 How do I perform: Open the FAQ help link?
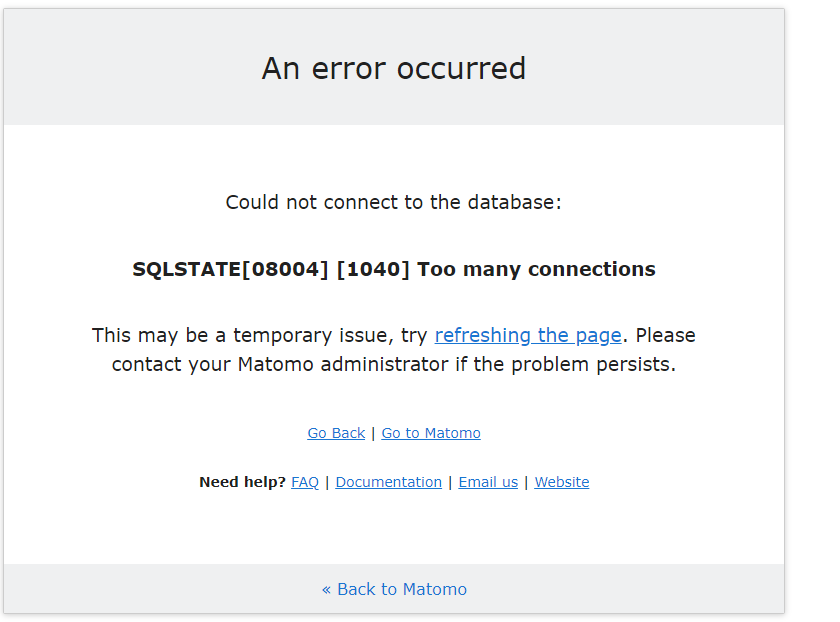pos(305,482)
